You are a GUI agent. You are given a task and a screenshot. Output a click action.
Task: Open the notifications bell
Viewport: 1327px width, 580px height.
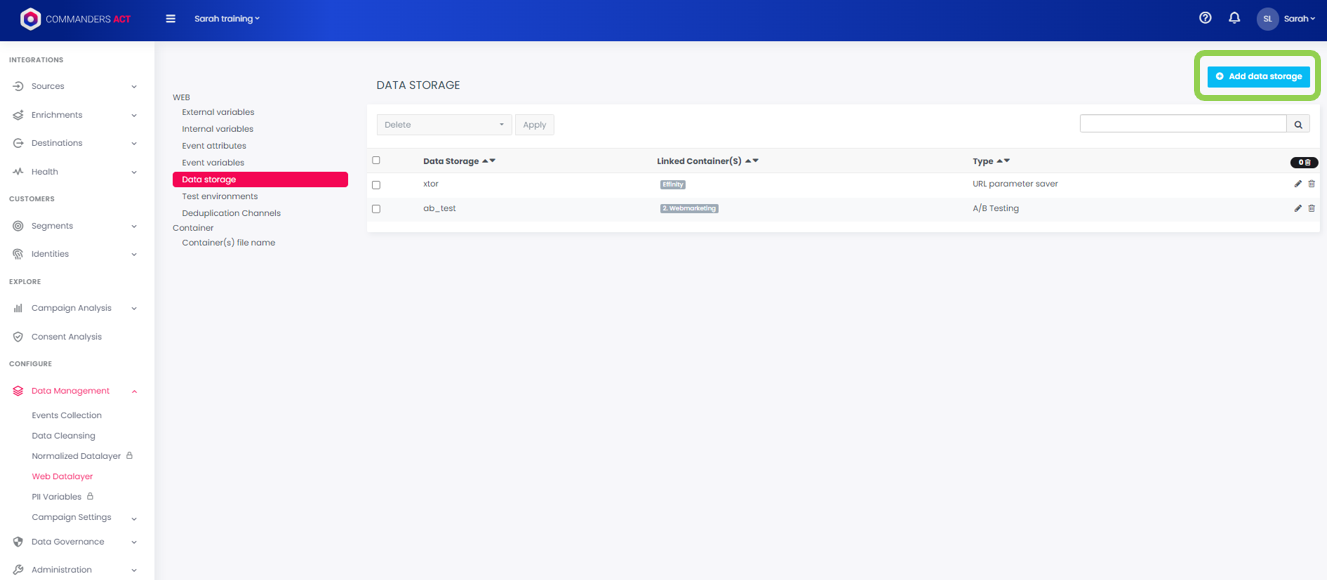point(1234,18)
